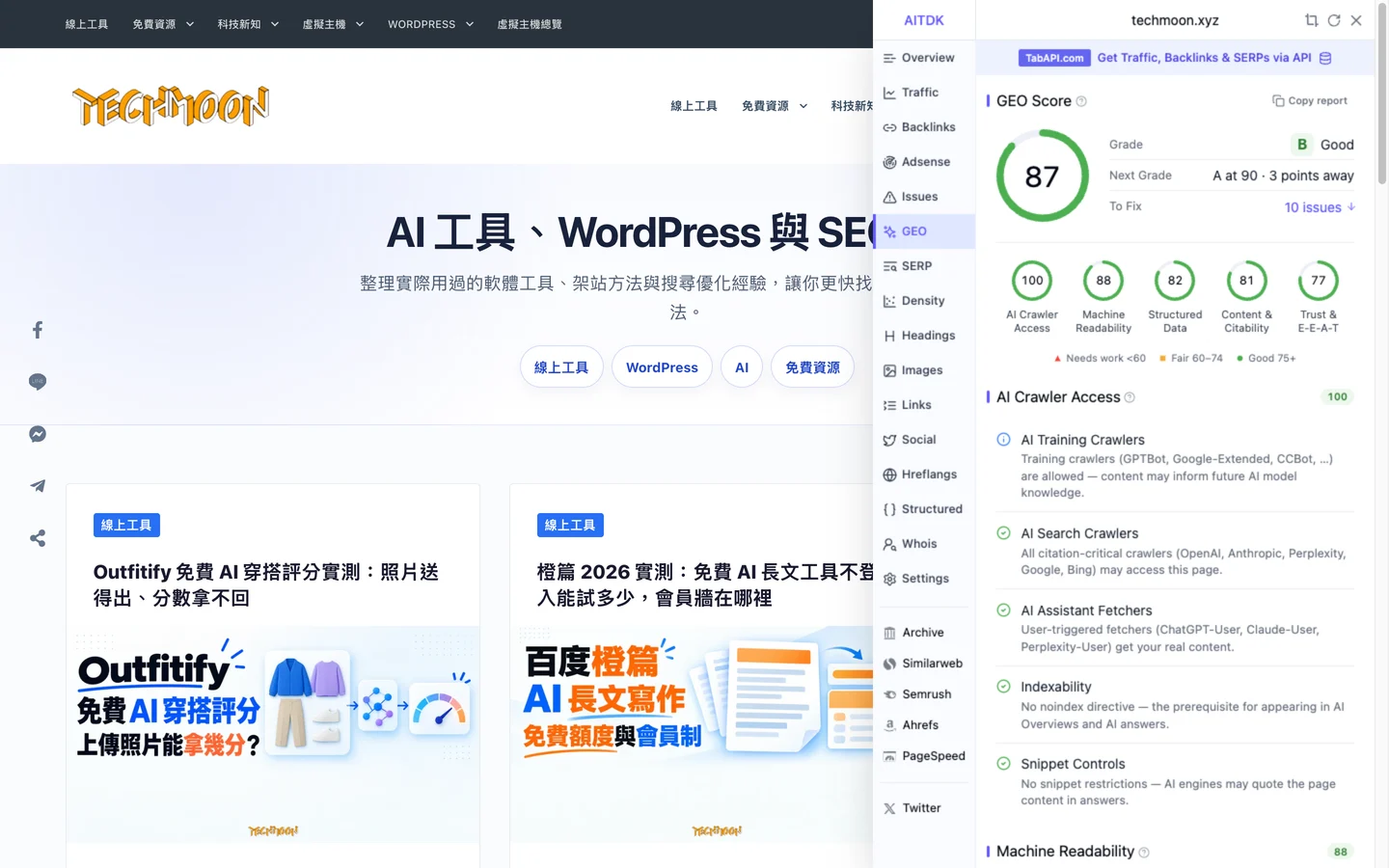Open the Structured section

(x=923, y=509)
